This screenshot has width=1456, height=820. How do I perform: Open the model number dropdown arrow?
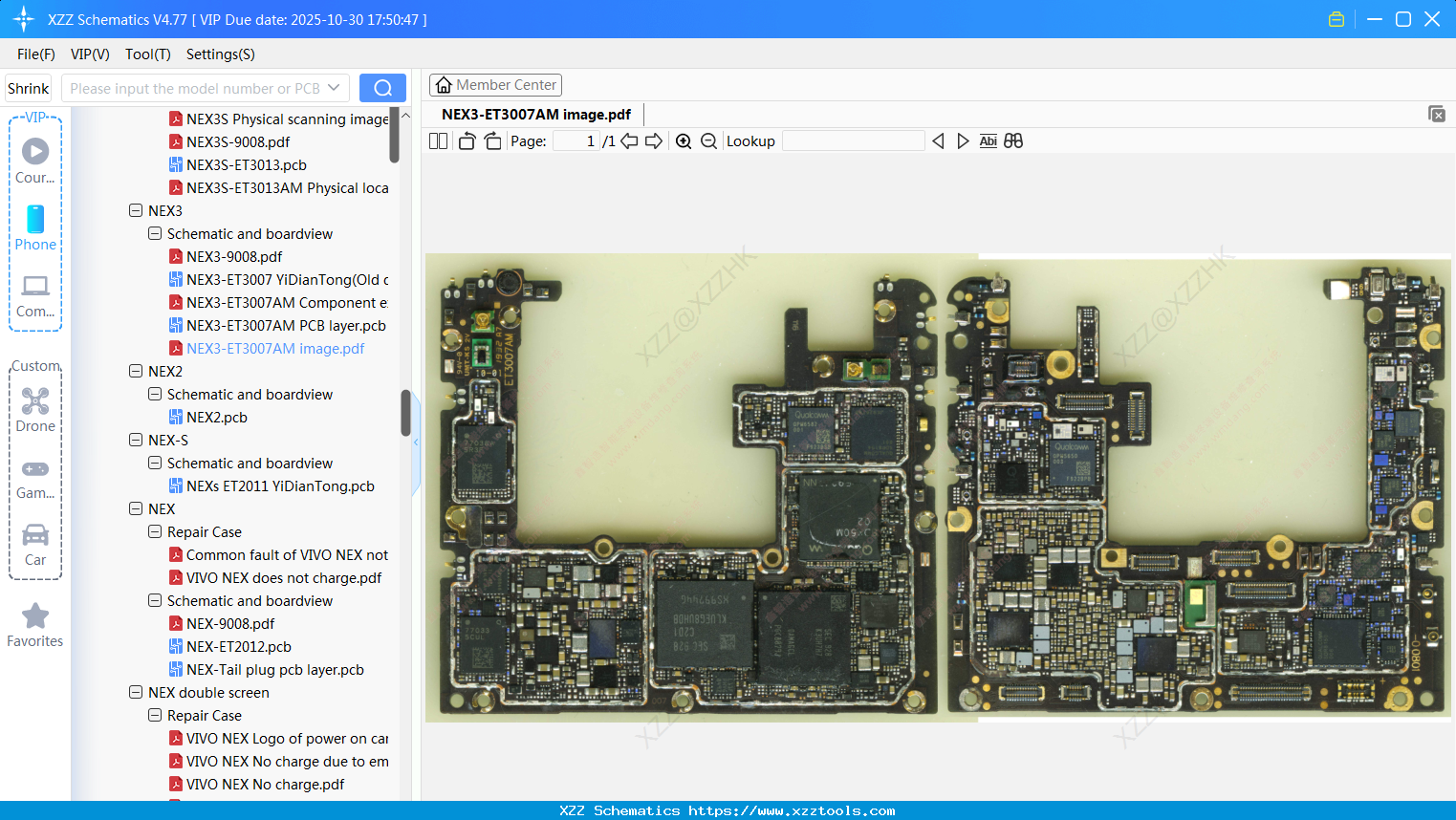coord(334,88)
